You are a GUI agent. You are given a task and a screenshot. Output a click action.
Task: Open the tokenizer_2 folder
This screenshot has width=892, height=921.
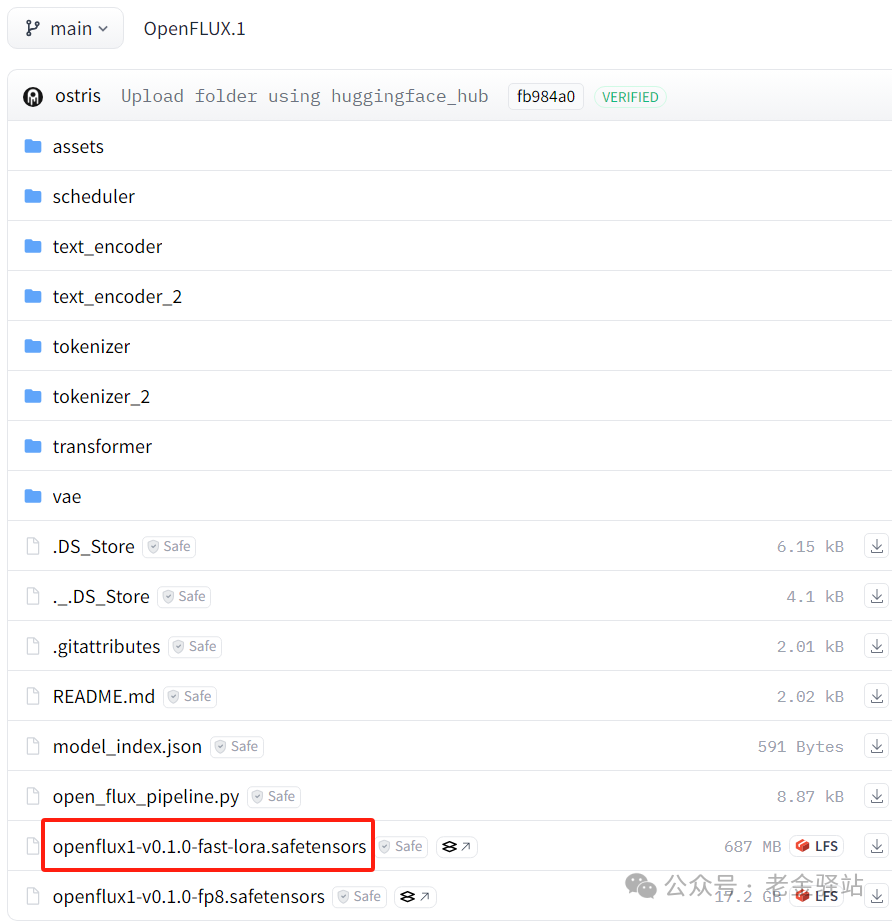pyautogui.click(x=101, y=396)
